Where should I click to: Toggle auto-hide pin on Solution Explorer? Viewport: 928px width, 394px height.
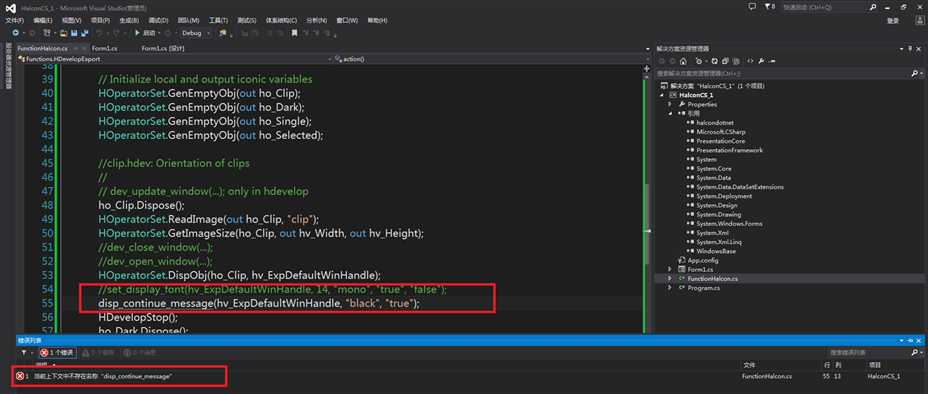pyautogui.click(x=910, y=49)
